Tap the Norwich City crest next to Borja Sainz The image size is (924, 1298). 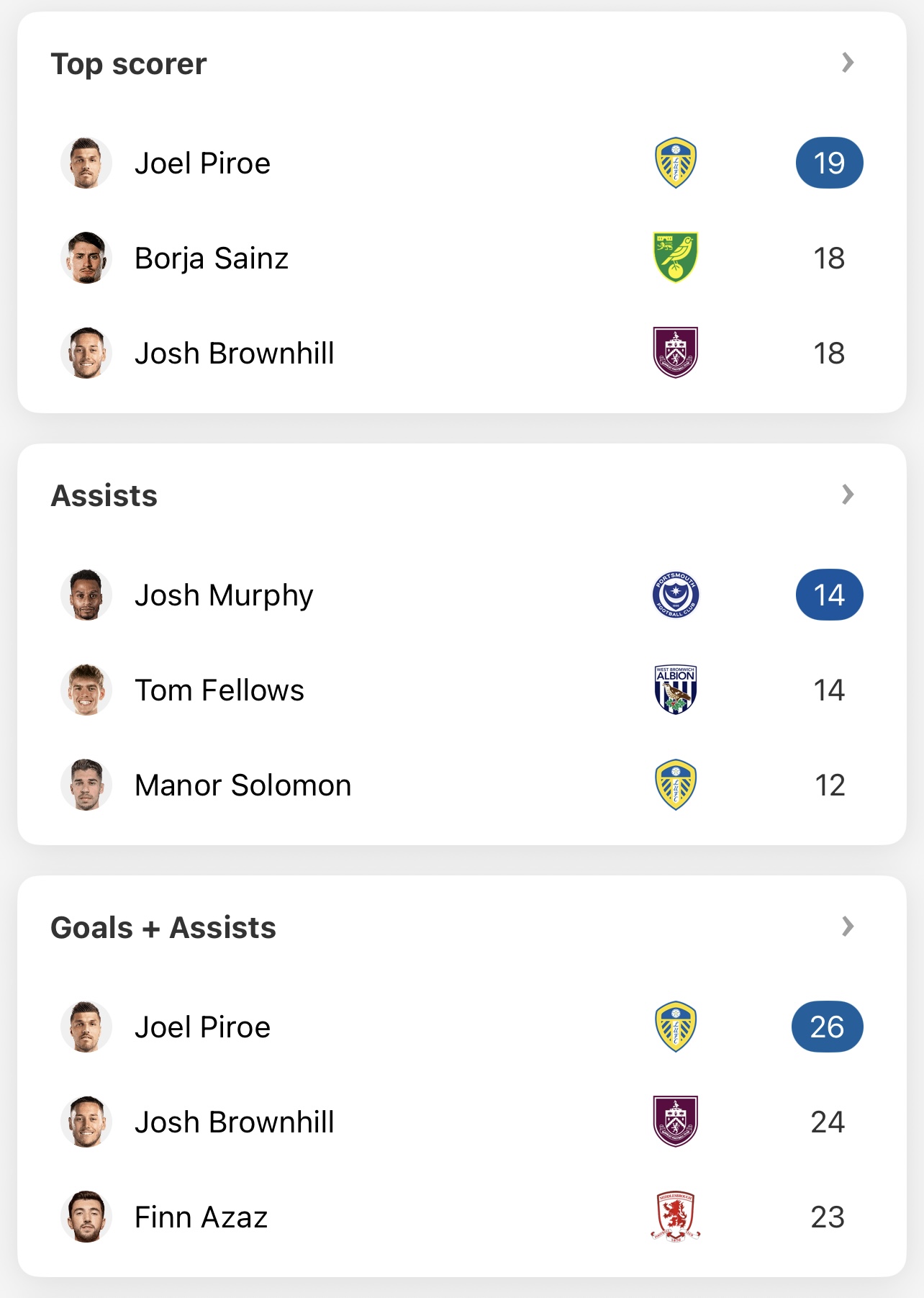(x=675, y=258)
